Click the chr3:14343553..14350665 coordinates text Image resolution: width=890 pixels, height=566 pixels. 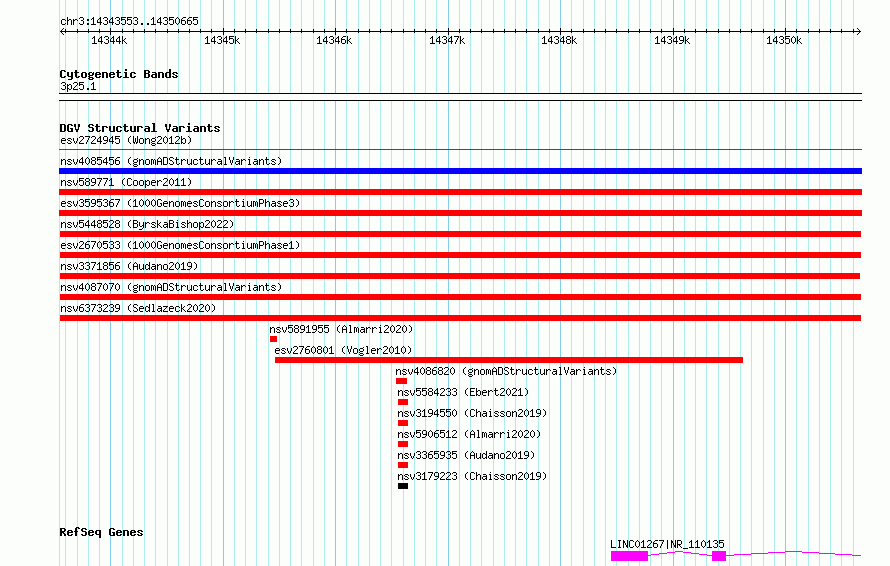129,22
